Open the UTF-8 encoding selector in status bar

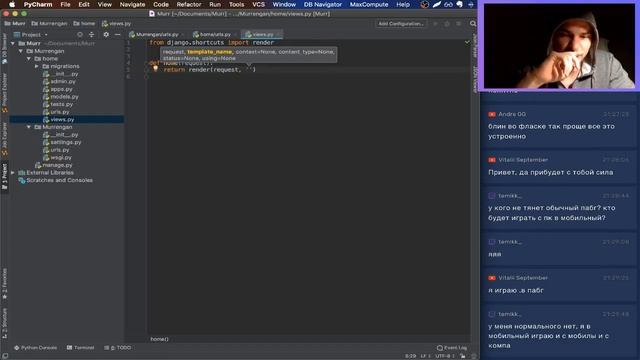(444, 356)
